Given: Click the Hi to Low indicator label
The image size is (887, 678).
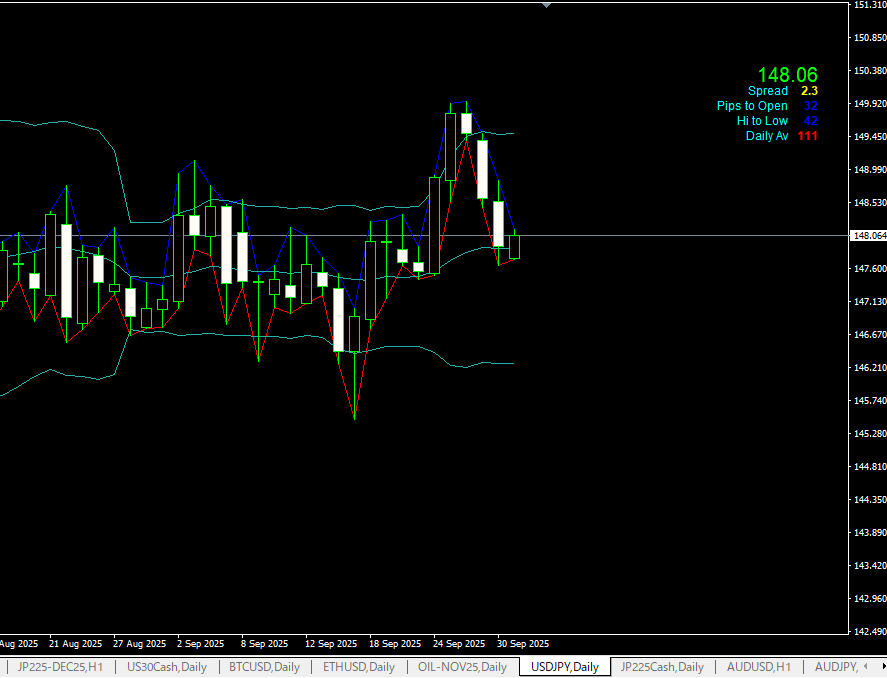Looking at the screenshot, I should [x=762, y=121].
